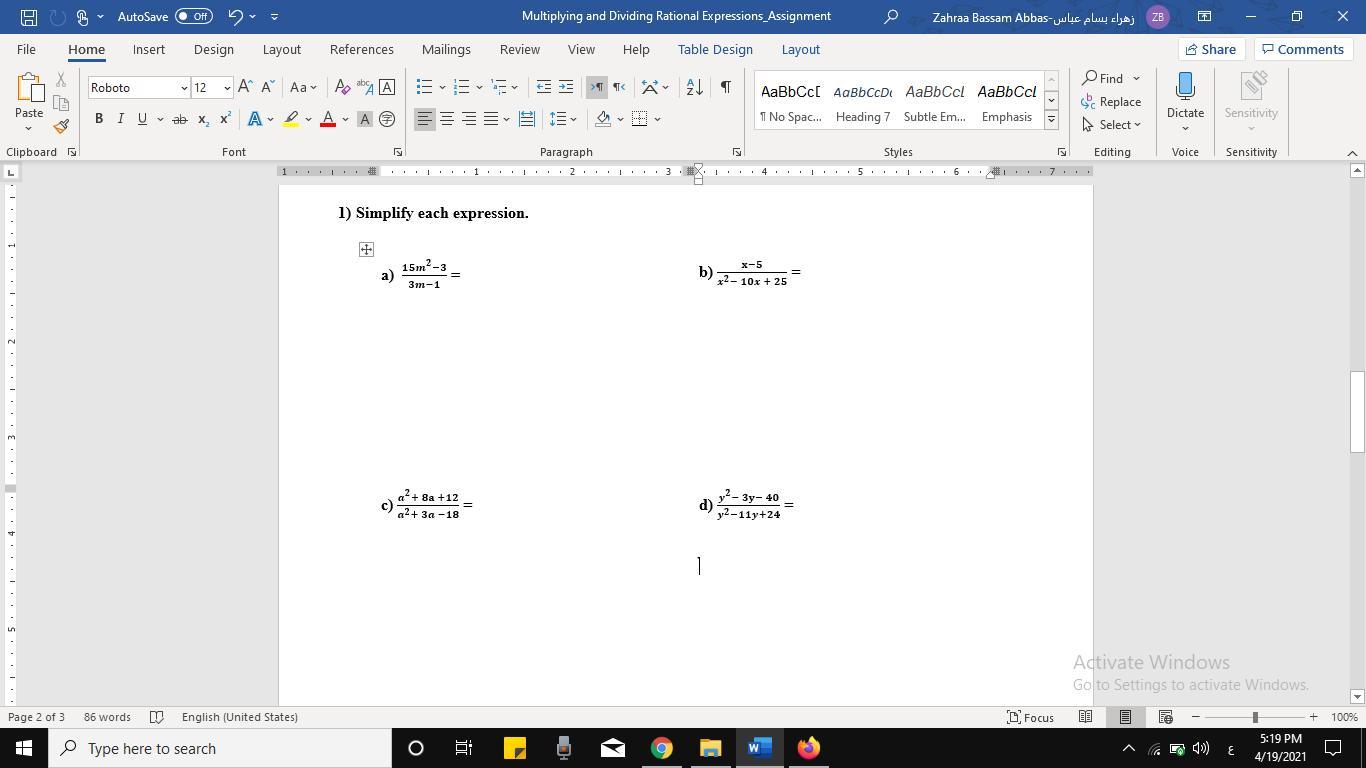This screenshot has width=1366, height=768.
Task: Launch Firefox from the taskbar
Action: click(808, 748)
